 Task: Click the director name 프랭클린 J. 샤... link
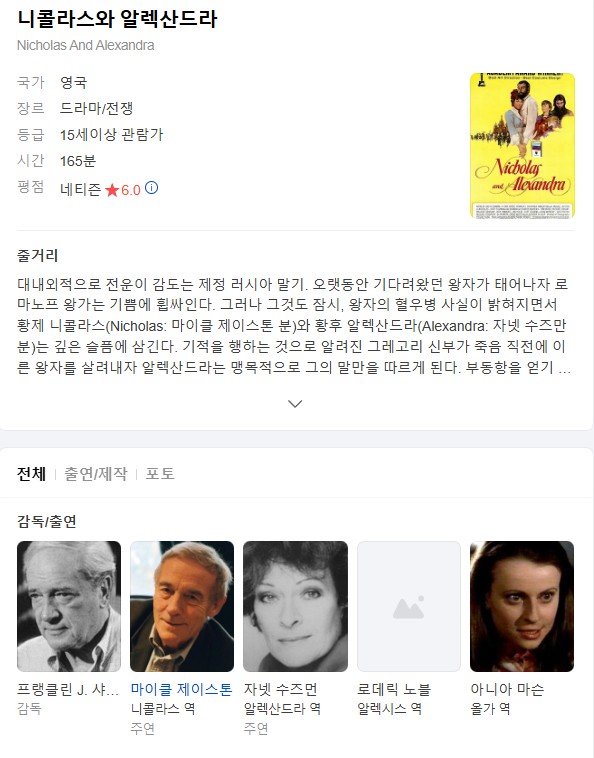tap(68, 689)
